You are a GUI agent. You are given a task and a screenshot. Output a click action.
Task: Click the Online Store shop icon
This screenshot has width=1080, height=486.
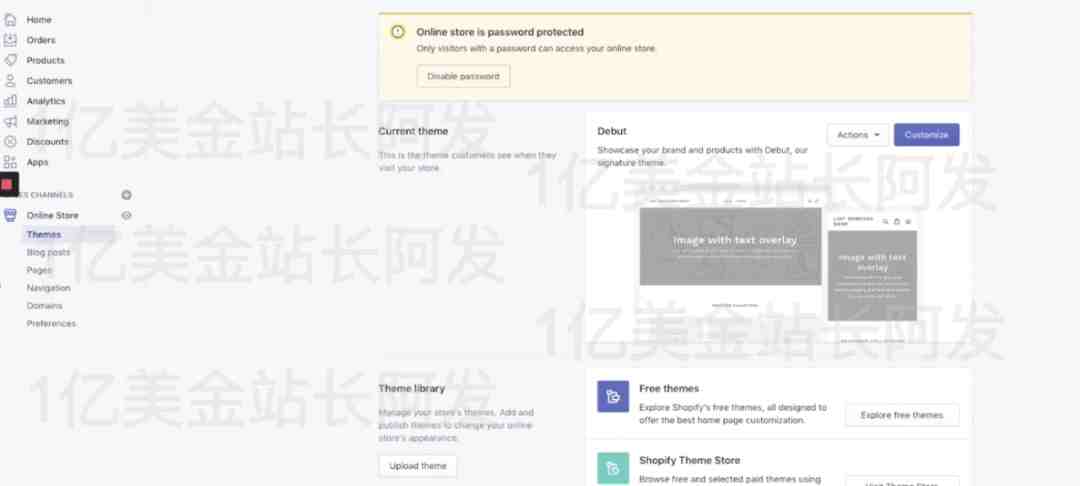[x=10, y=215]
